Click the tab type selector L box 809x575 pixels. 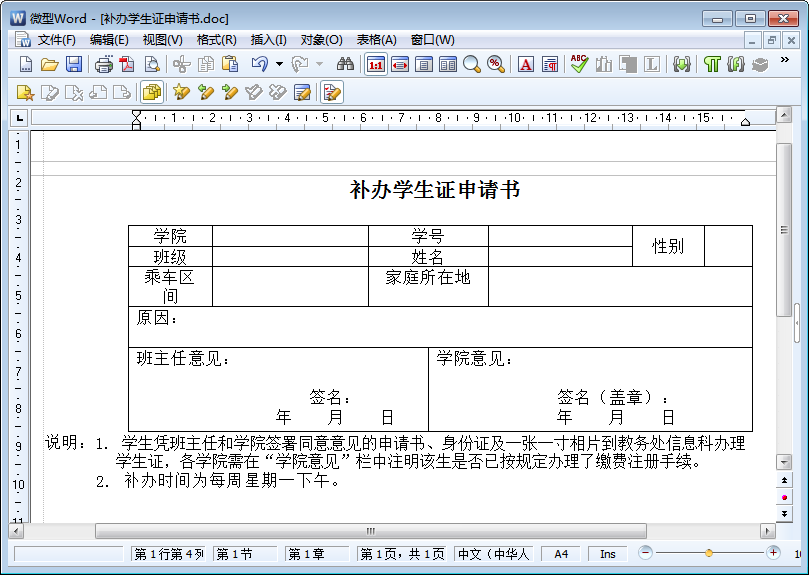click(20, 118)
